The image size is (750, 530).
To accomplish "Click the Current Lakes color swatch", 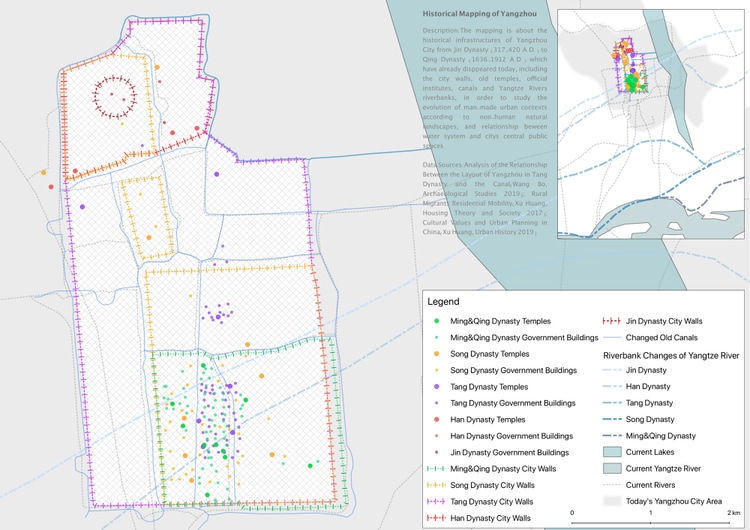I will tap(611, 452).
